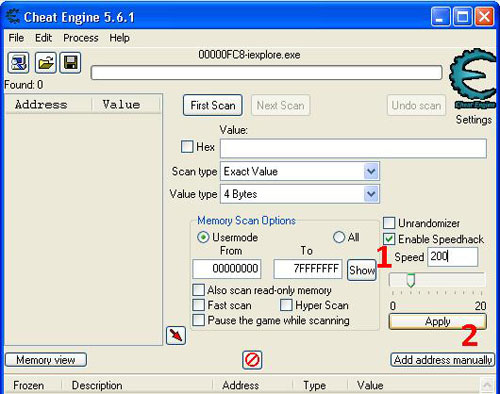Click the 00000FC8-iexplore.exe process label
This screenshot has height=394, width=500.
[x=249, y=55]
